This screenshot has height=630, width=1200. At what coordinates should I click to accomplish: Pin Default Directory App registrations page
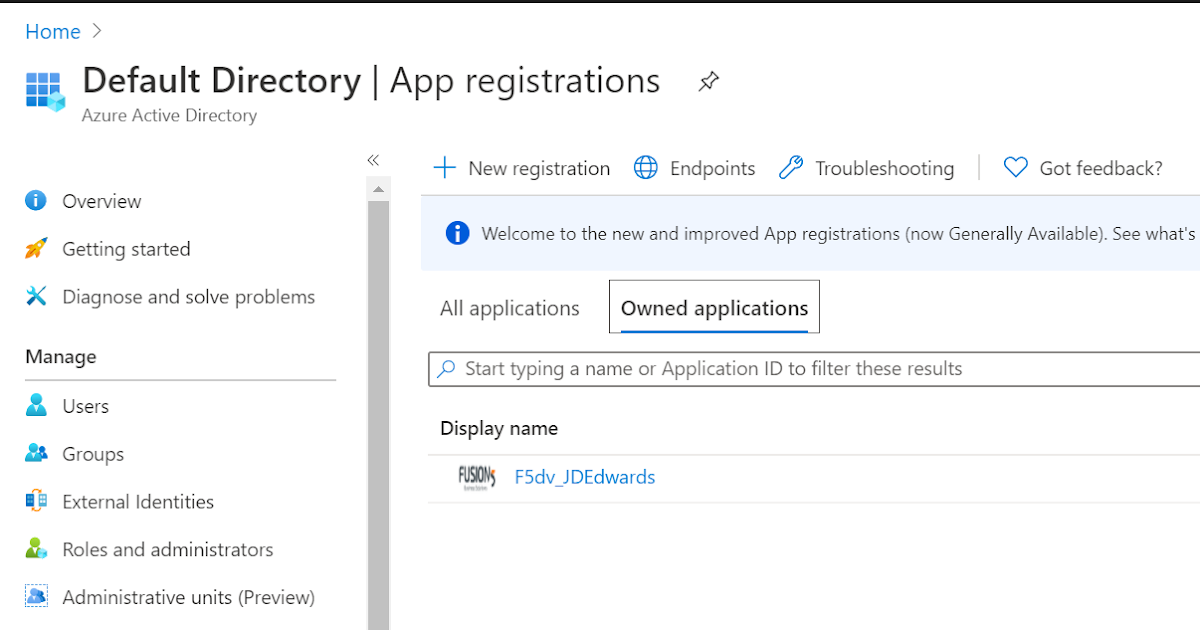(708, 82)
